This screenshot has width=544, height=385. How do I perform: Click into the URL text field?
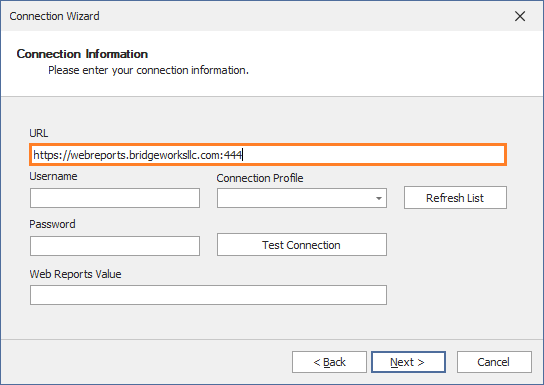(268, 155)
